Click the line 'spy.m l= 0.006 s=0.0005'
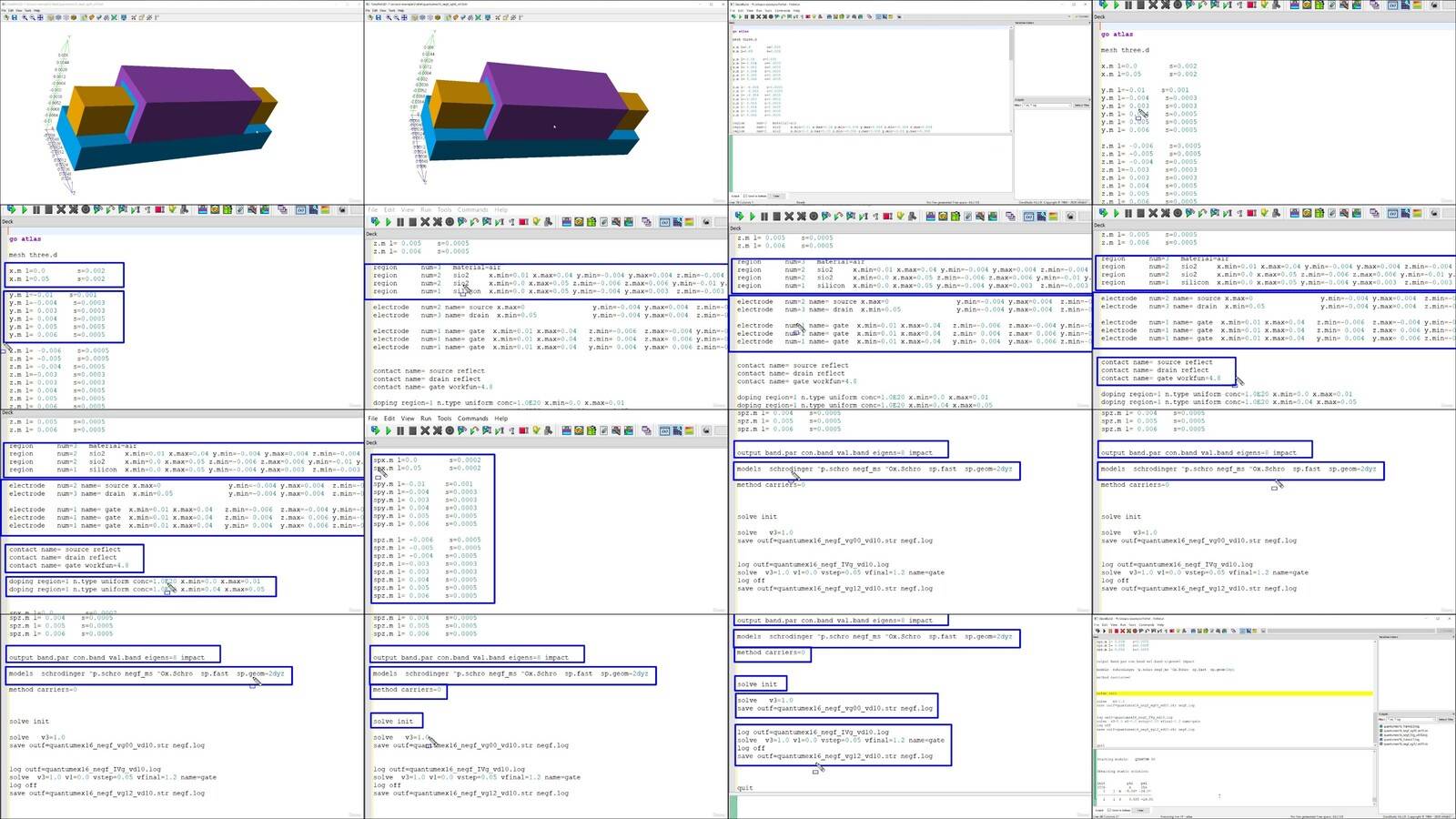 point(425,524)
